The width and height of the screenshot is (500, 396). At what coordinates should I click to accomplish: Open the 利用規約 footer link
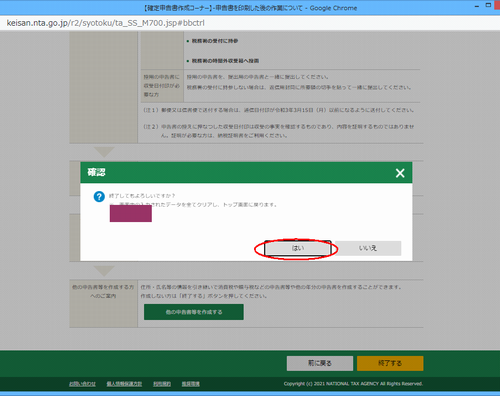coord(162,384)
